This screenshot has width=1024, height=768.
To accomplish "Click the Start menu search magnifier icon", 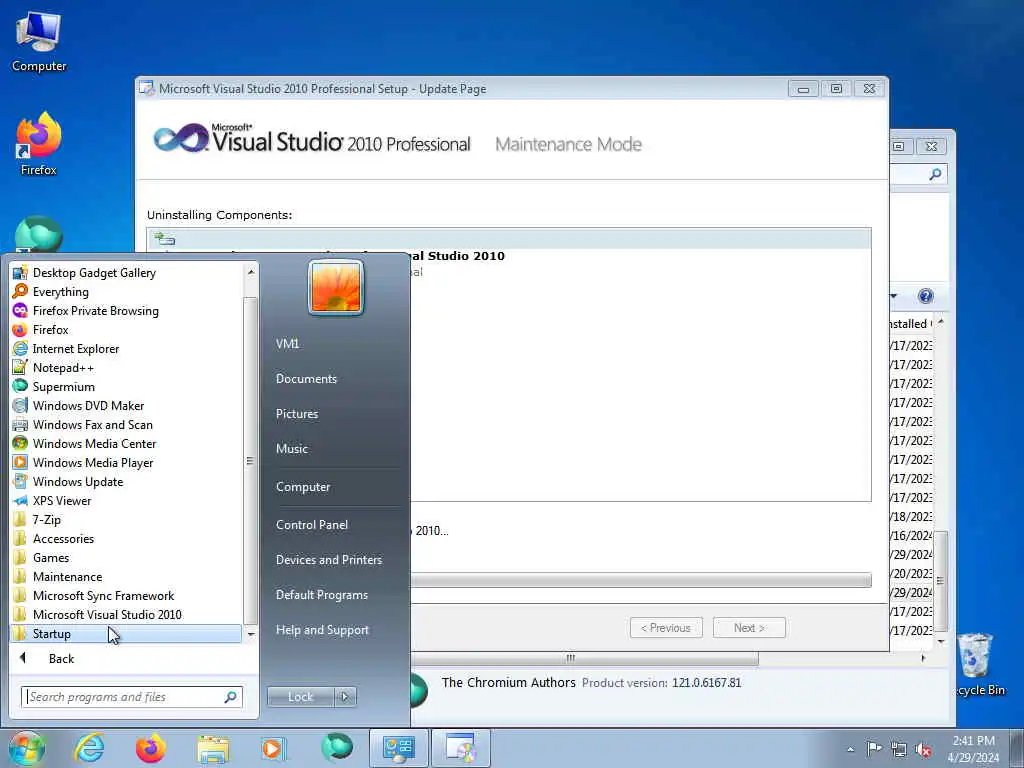I will 230,697.
